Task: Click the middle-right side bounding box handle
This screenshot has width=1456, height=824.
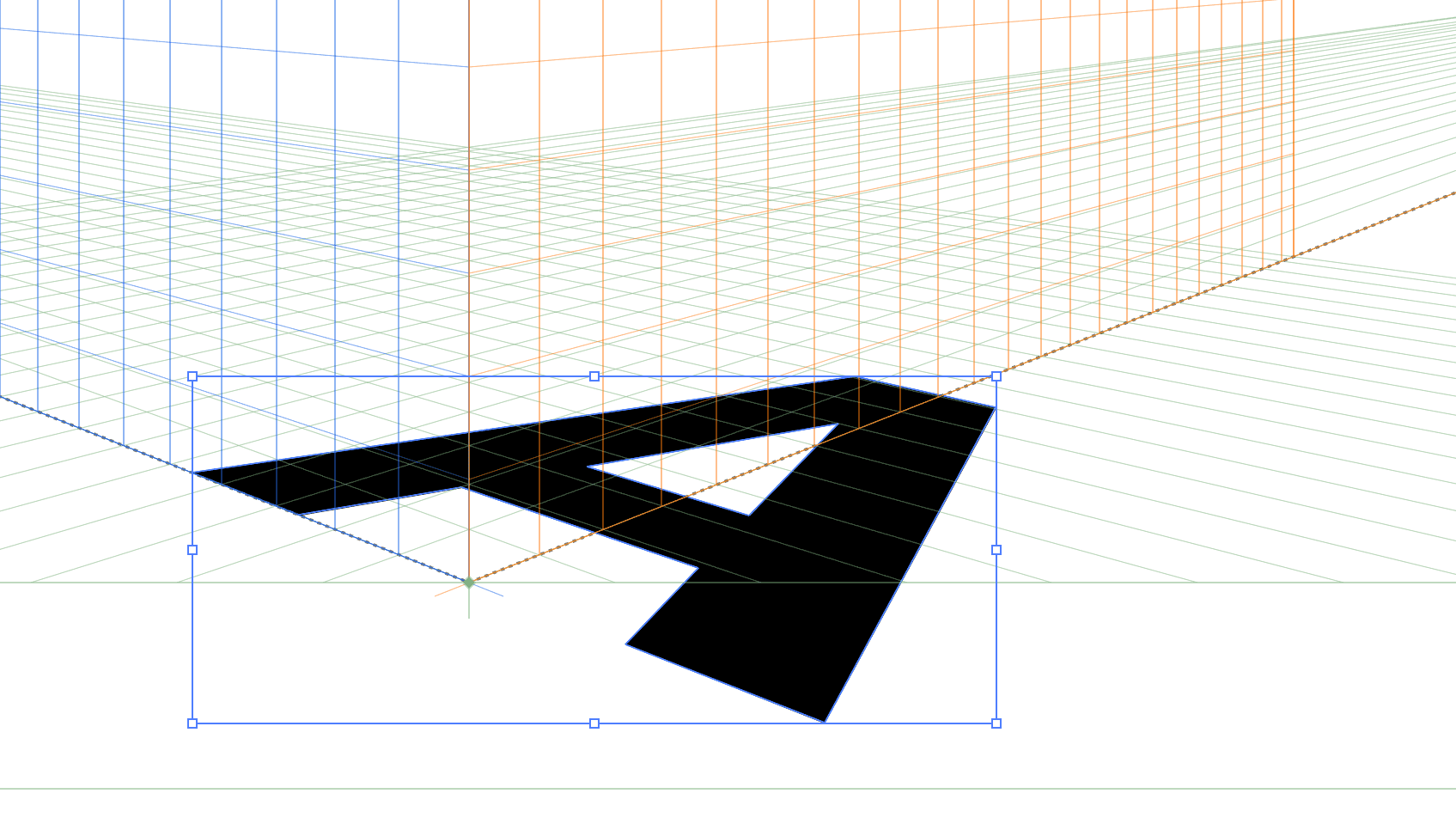Action: pyautogui.click(x=996, y=550)
